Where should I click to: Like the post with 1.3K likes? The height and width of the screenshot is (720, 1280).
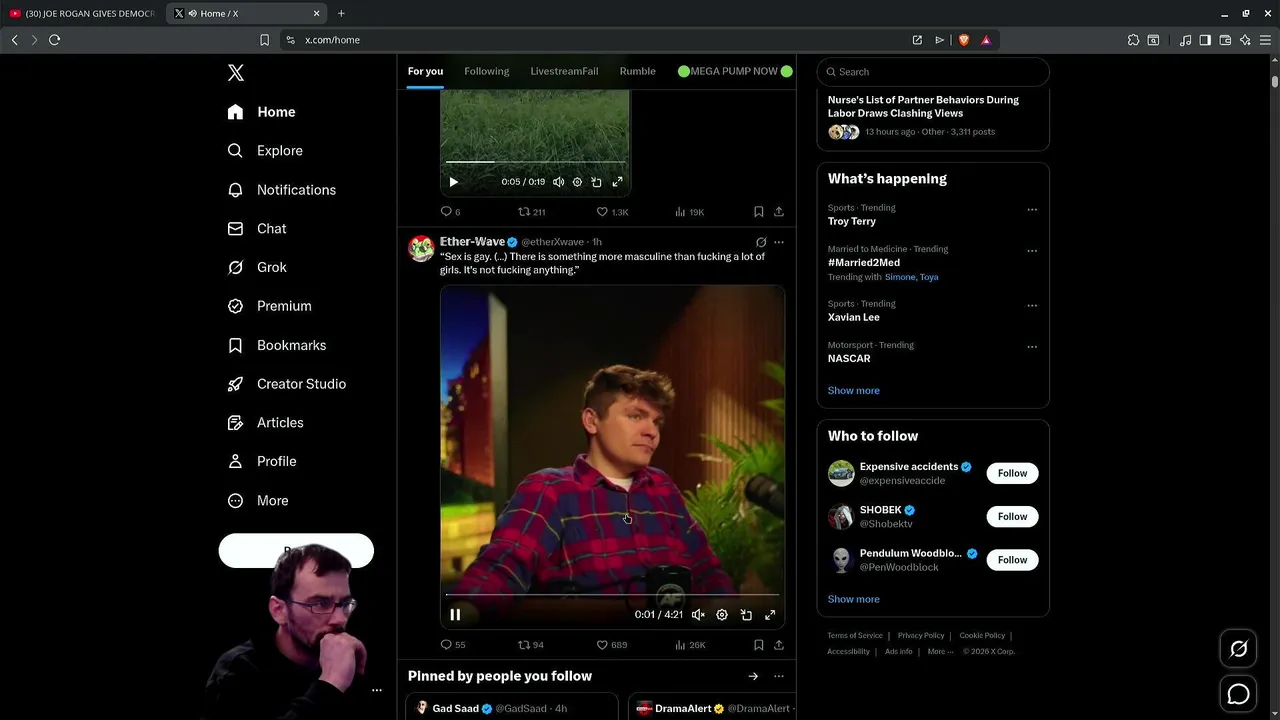tap(612, 212)
